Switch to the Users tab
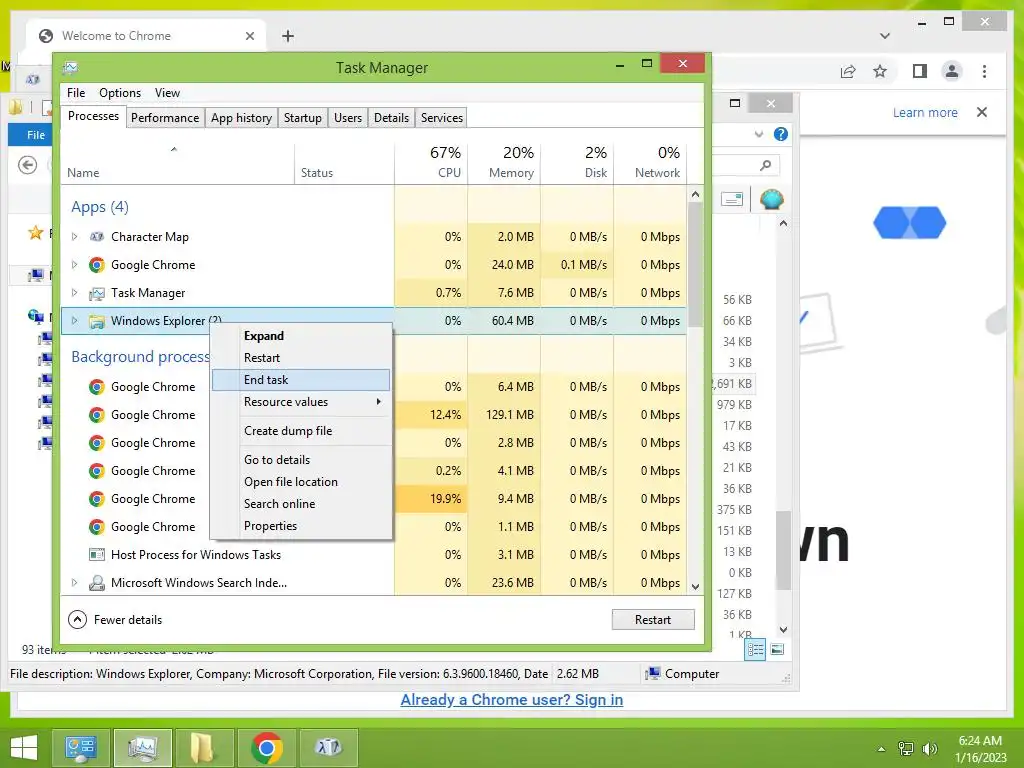 pos(347,118)
